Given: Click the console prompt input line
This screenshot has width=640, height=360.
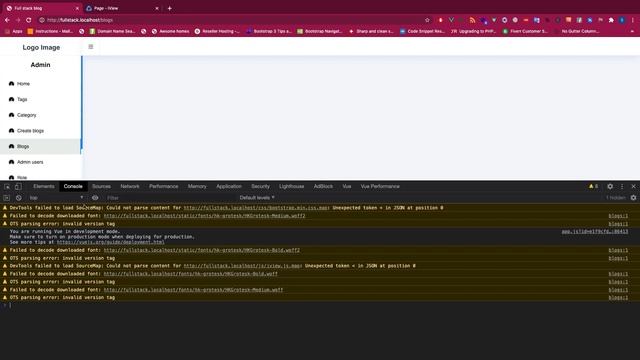Looking at the screenshot, I should tap(320, 305).
